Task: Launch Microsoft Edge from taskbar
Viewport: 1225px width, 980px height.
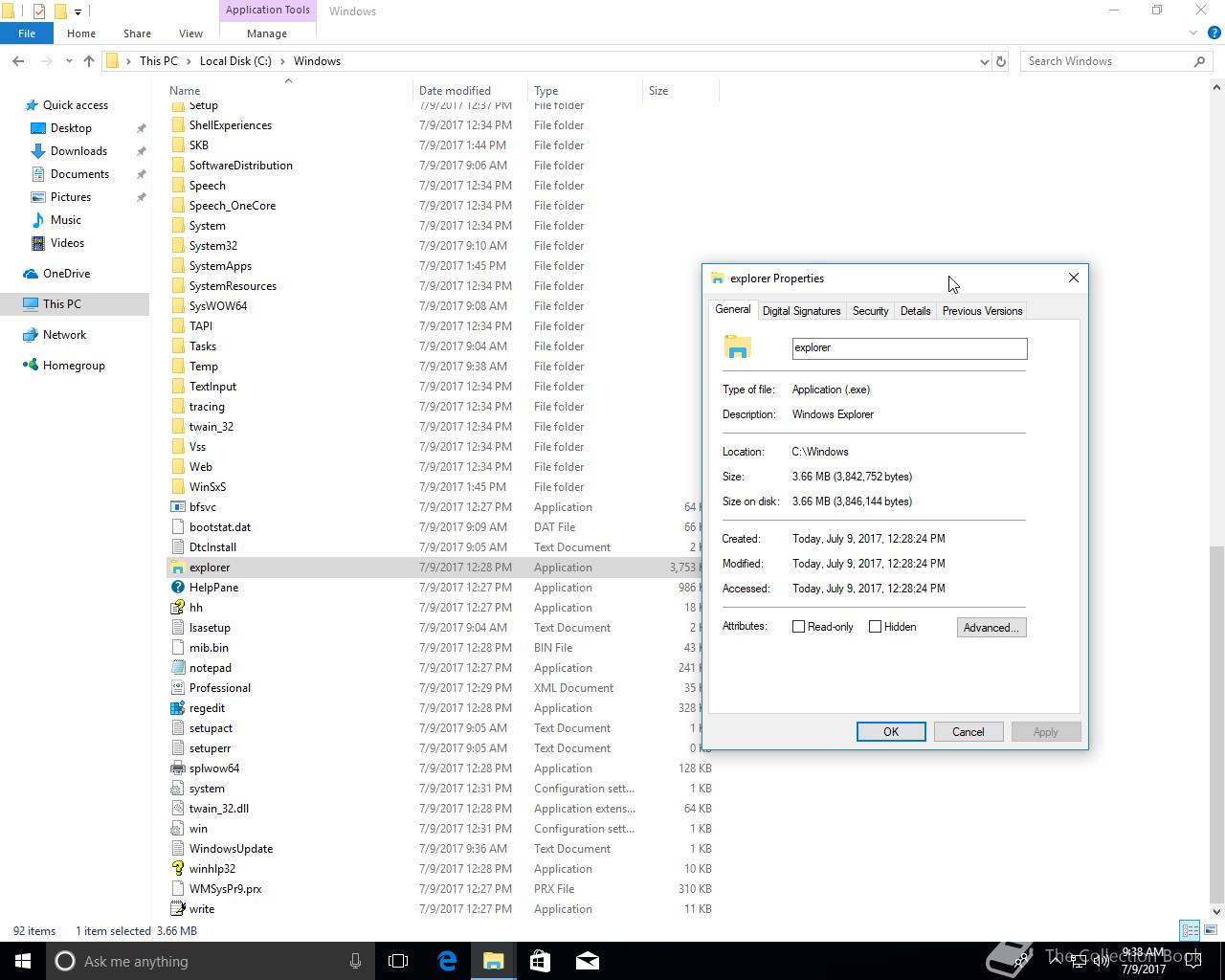Action: tap(446, 961)
